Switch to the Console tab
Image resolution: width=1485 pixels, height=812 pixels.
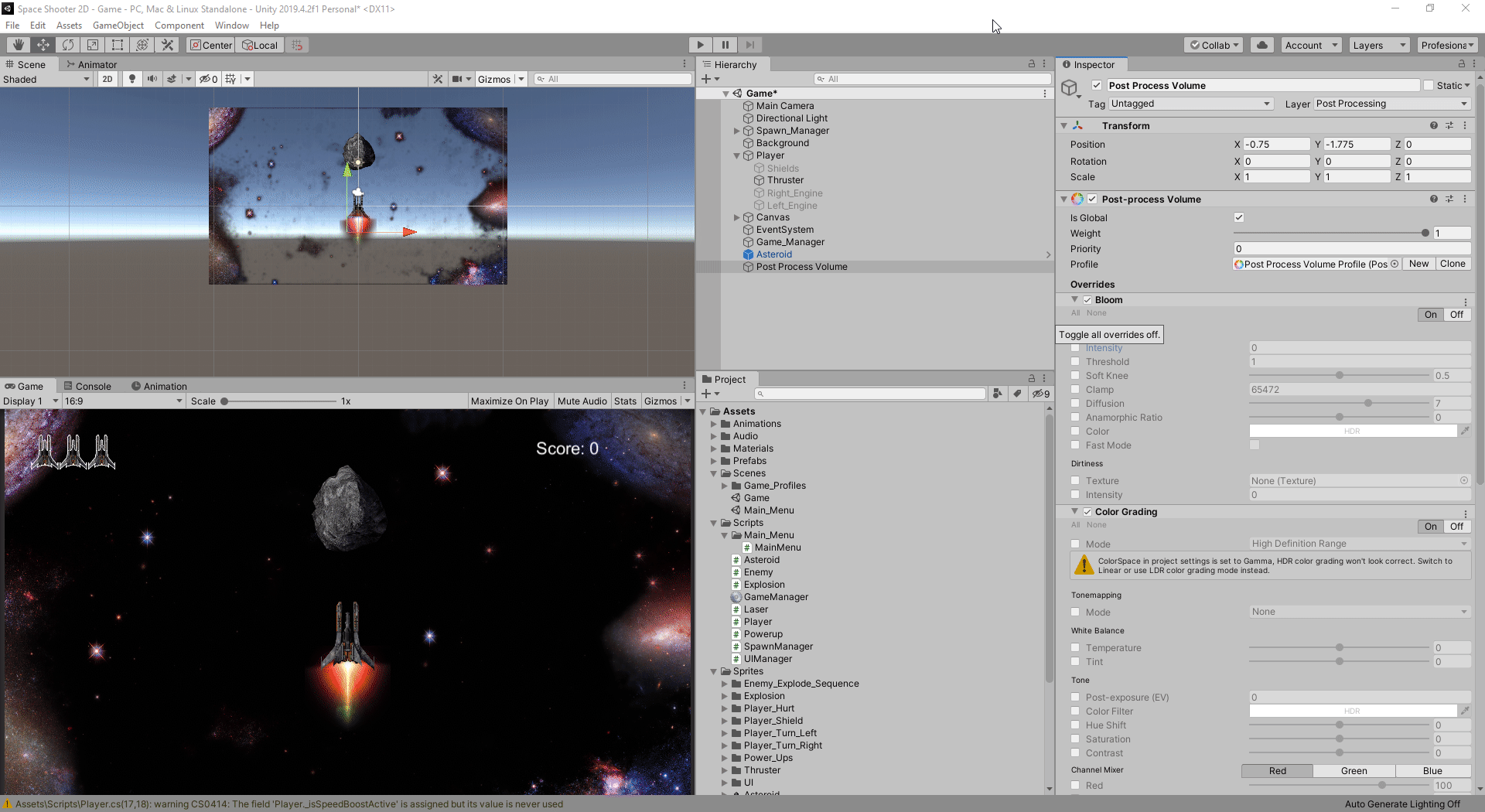click(x=87, y=386)
